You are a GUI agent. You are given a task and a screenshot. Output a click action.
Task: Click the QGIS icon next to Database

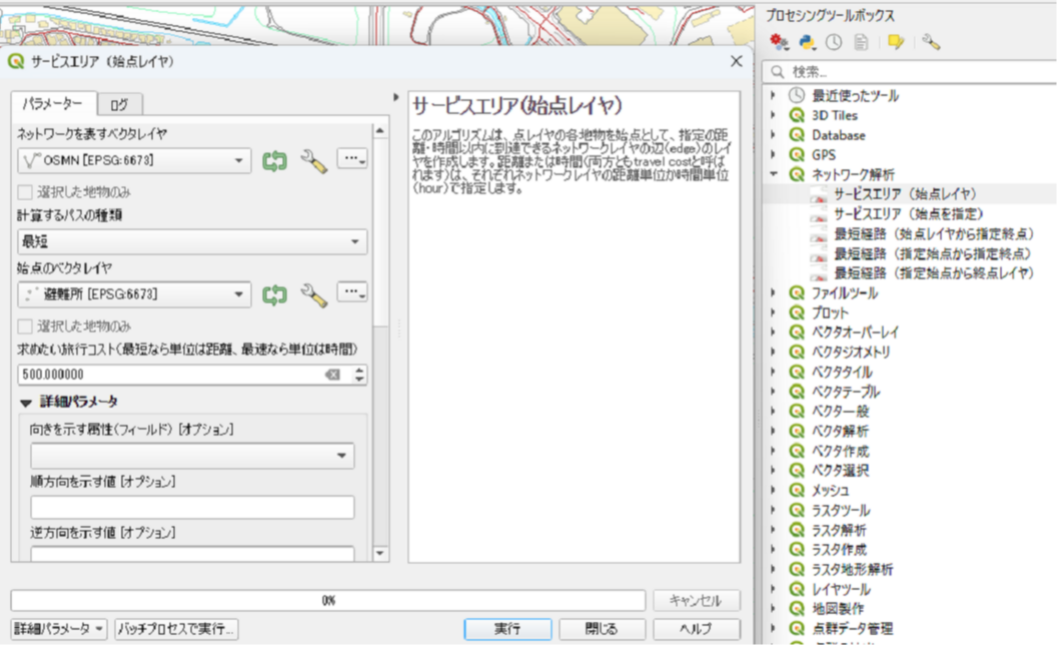point(797,135)
